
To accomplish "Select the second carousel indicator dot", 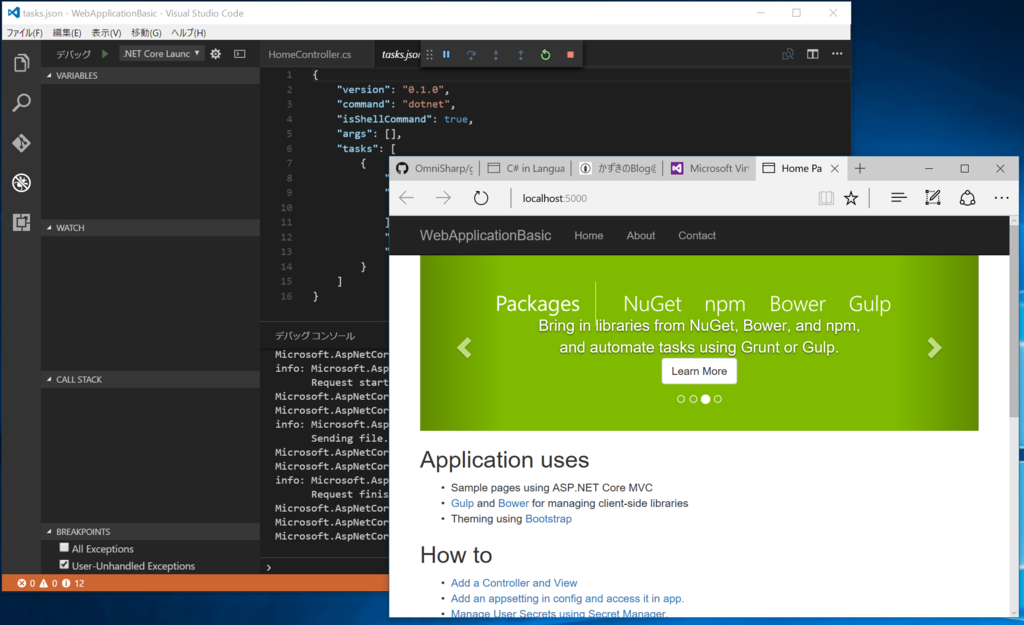I will coord(694,399).
